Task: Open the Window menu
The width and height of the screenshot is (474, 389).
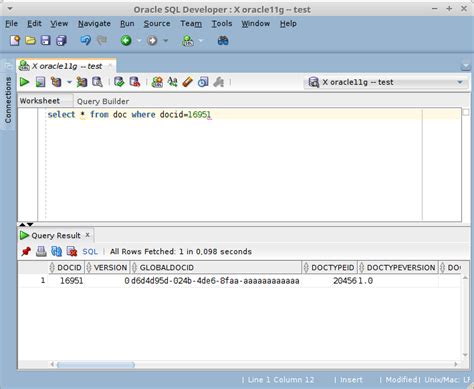Action: (x=256, y=24)
